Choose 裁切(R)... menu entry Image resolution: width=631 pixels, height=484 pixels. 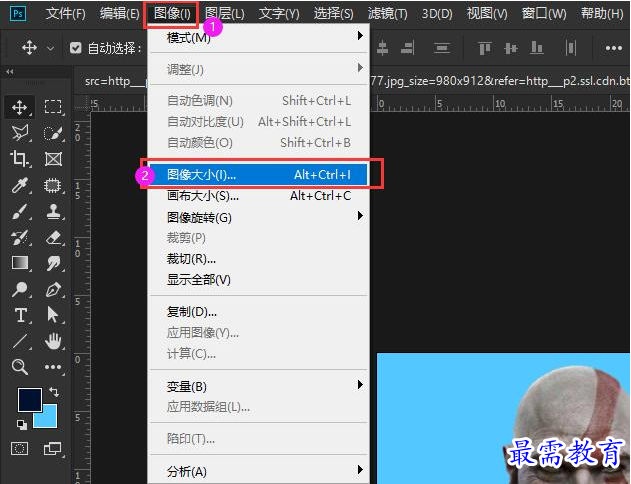[259, 259]
